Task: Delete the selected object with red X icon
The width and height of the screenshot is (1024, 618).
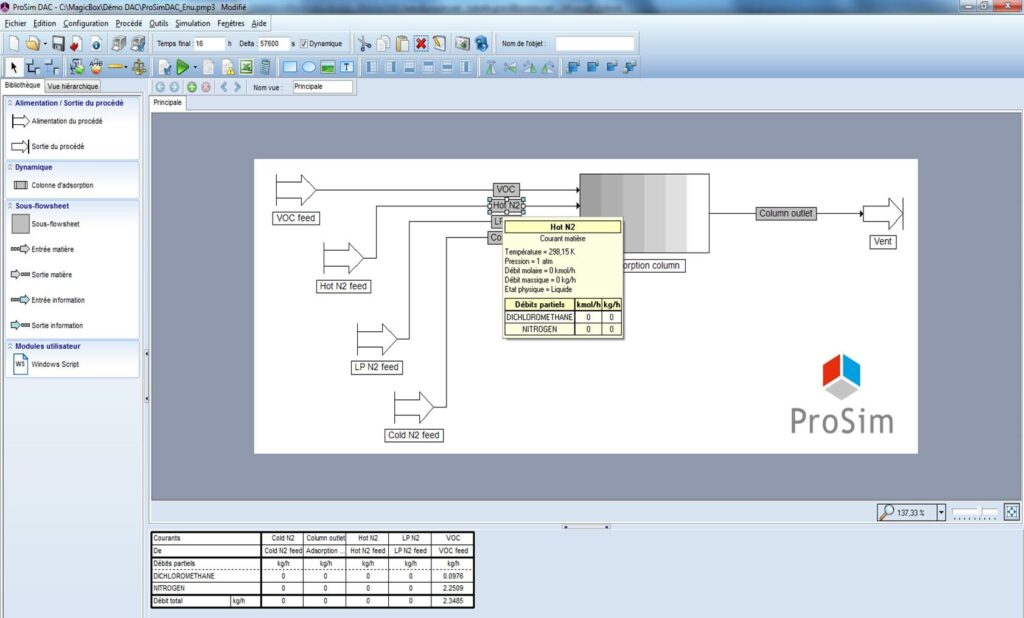Action: [x=421, y=44]
